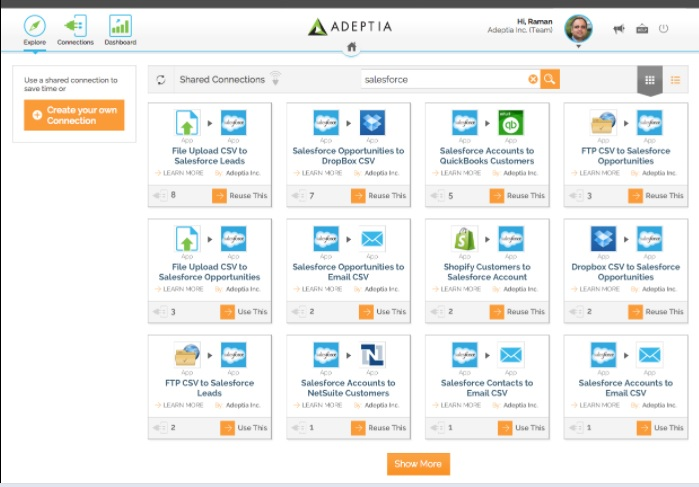Open Learn More for File Upload CSV to Salesforce Leads
The height and width of the screenshot is (487, 699).
coord(179,173)
